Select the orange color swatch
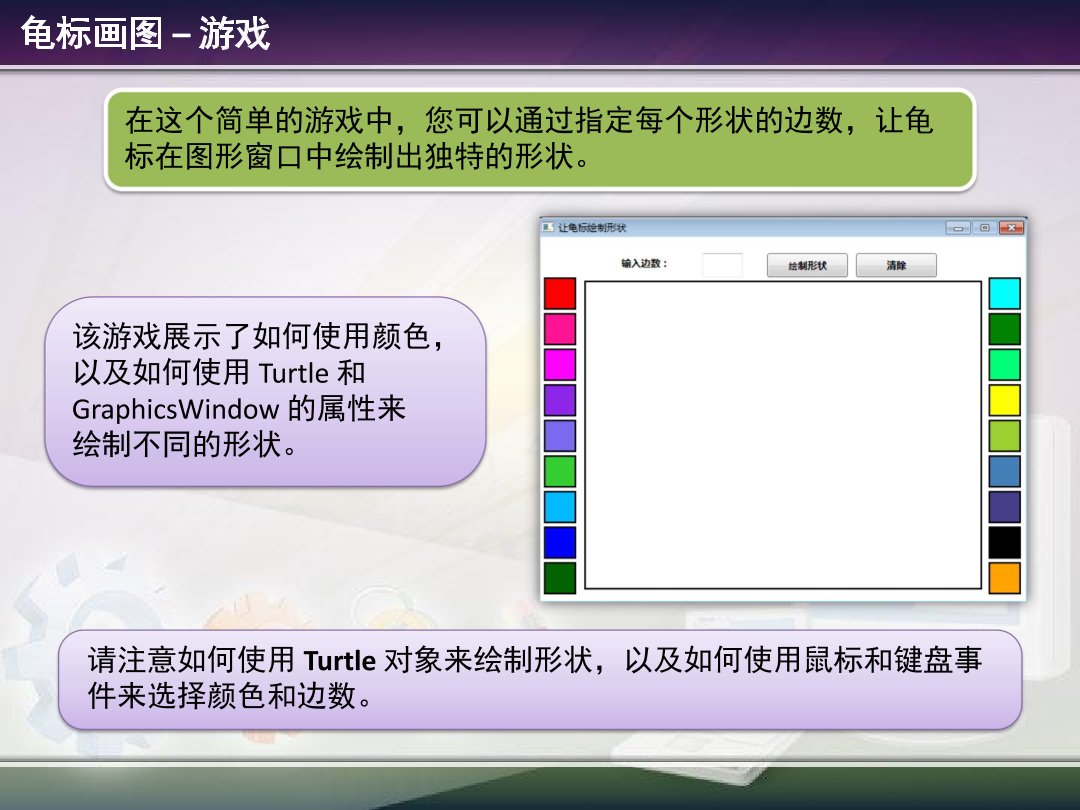Viewport: 1080px width, 810px height. 1004,578
